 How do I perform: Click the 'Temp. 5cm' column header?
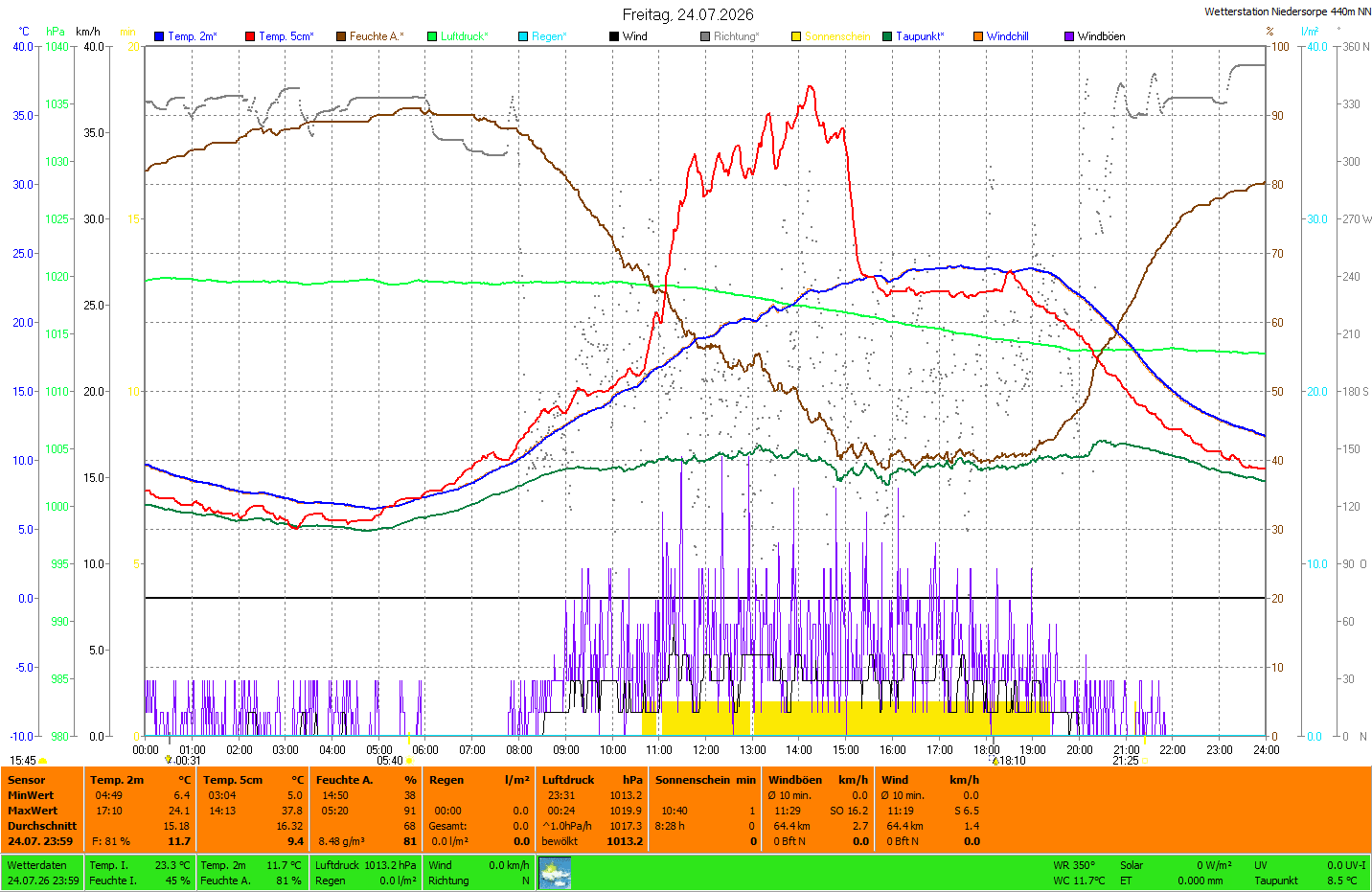click(x=233, y=780)
